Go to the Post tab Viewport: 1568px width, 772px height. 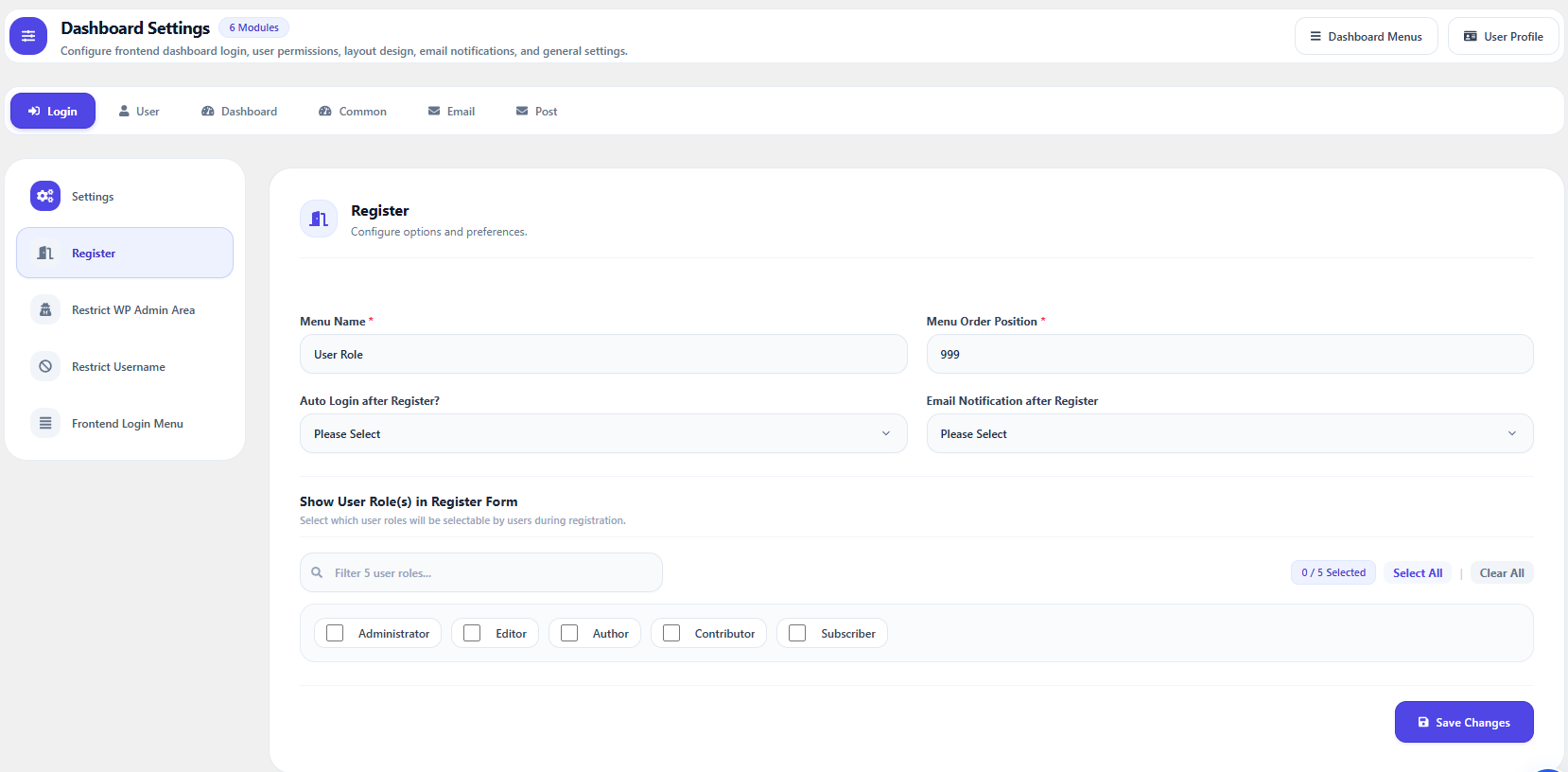point(537,111)
